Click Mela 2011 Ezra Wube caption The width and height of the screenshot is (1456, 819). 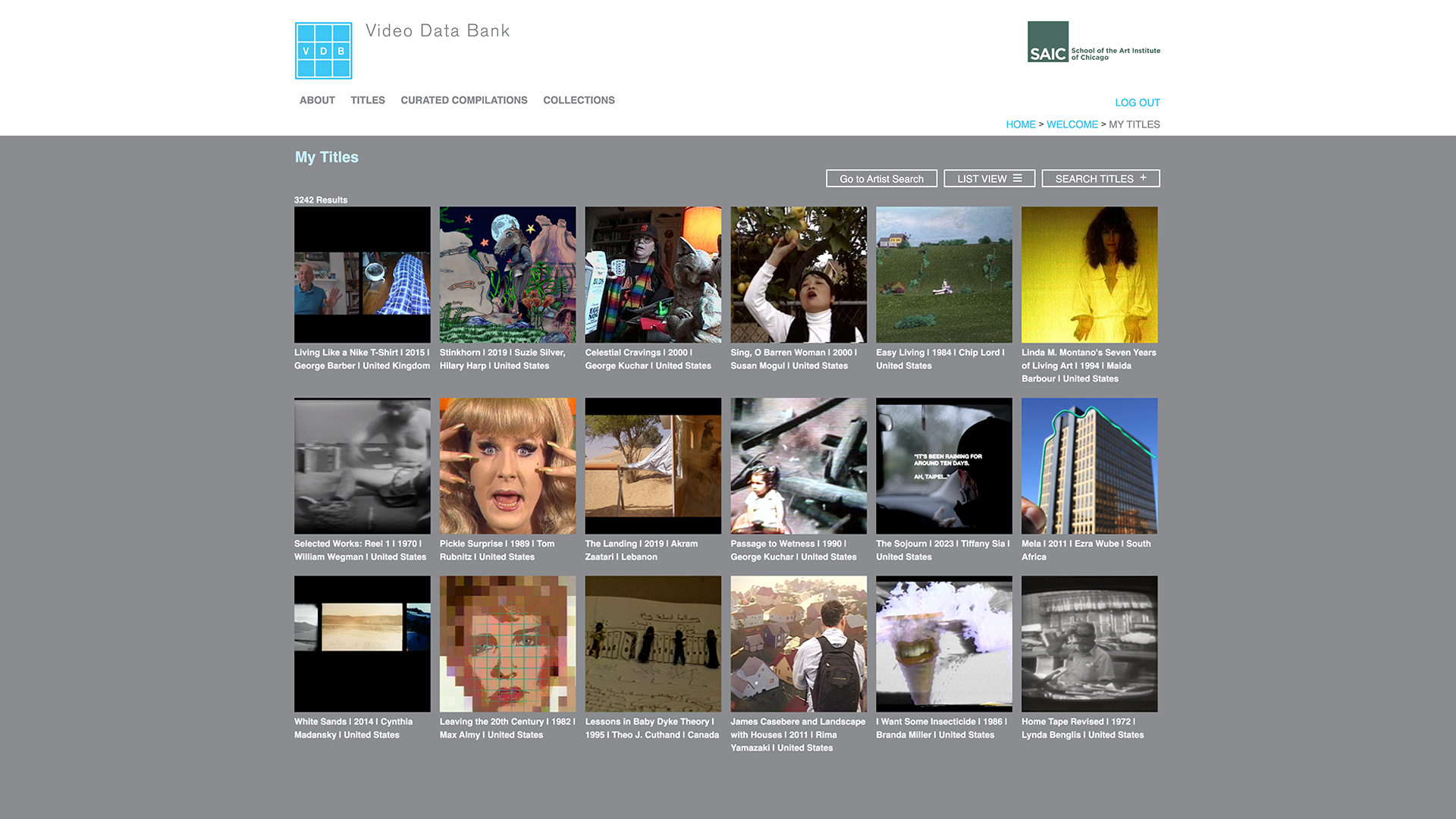[1087, 550]
